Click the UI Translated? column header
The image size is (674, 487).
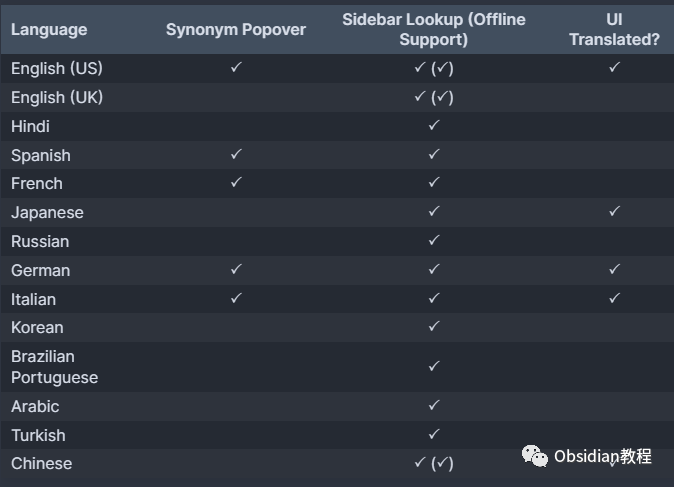[x=614, y=29]
